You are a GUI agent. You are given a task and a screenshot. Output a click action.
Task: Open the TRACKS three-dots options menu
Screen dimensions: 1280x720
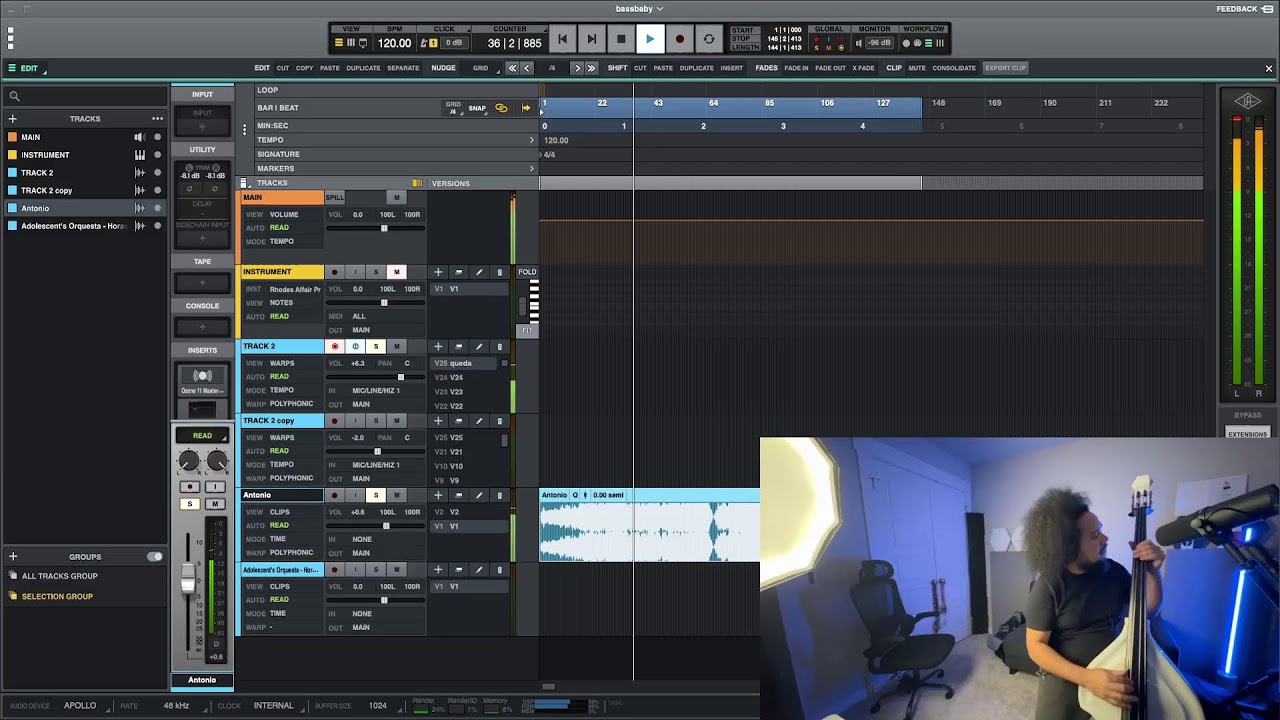[x=157, y=119]
